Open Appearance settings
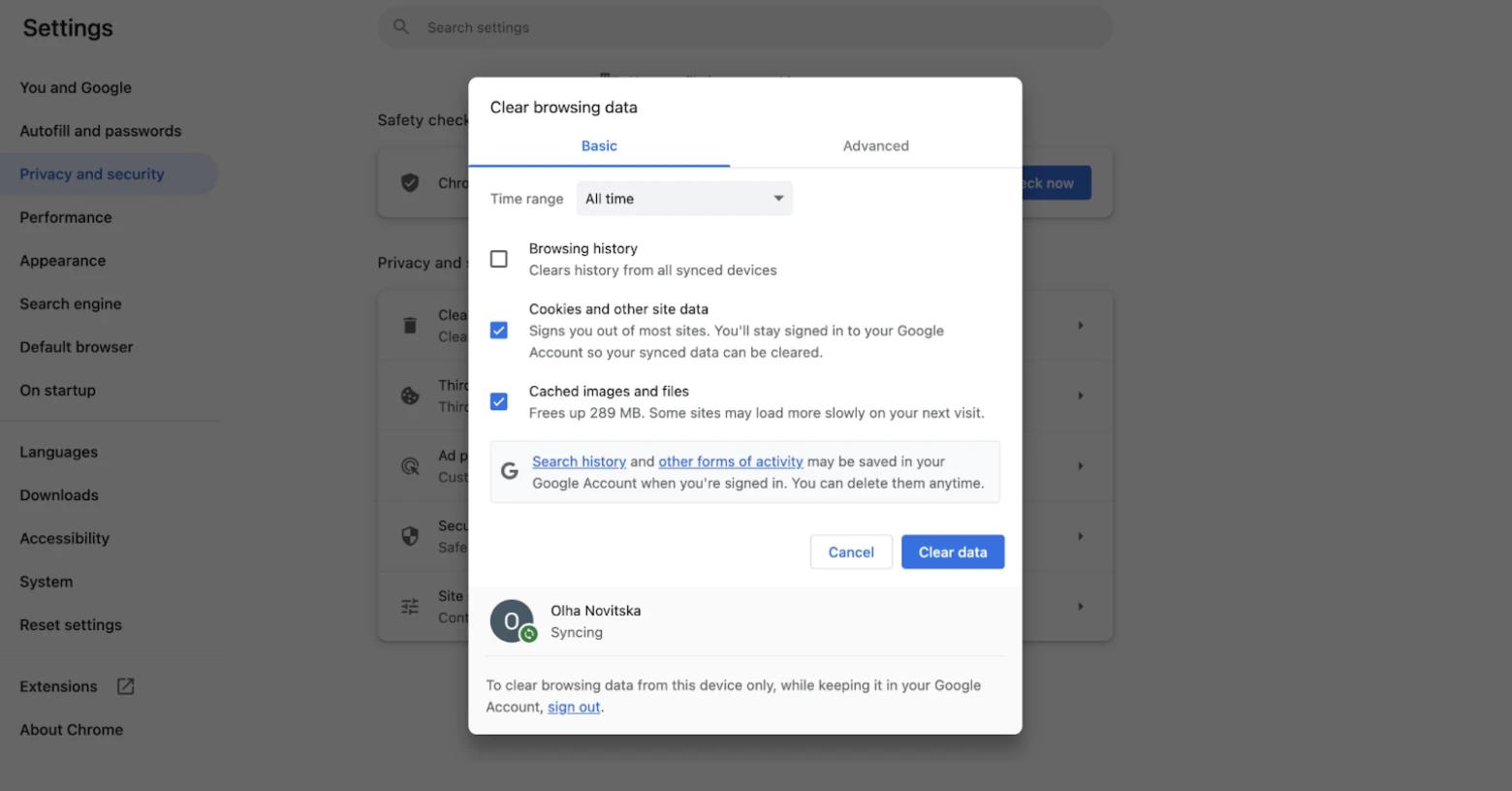Viewport: 1512px width, 791px height. pyautogui.click(x=63, y=261)
